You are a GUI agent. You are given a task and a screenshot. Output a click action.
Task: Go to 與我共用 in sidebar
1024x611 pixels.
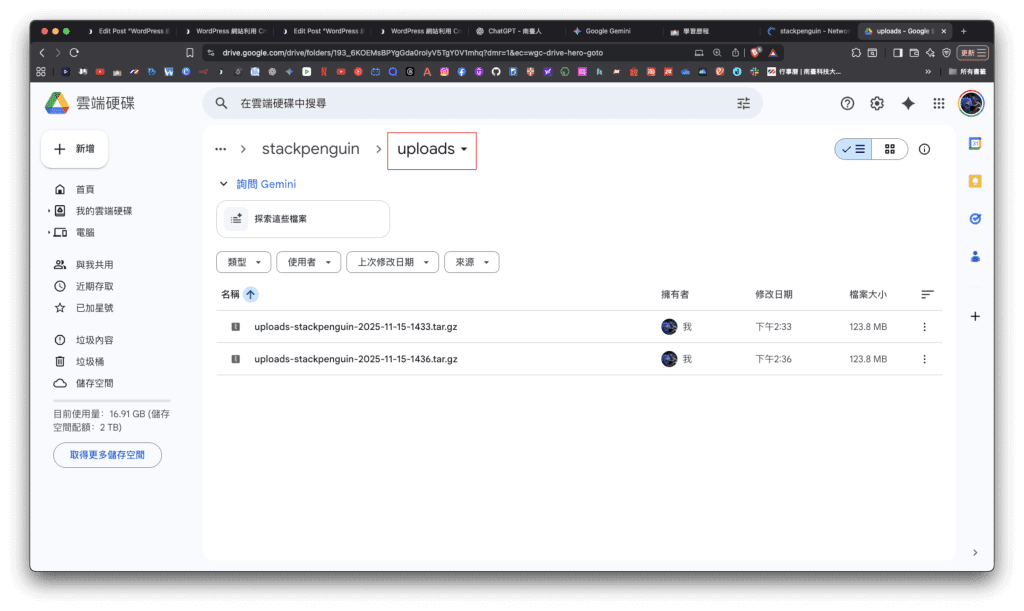94,265
